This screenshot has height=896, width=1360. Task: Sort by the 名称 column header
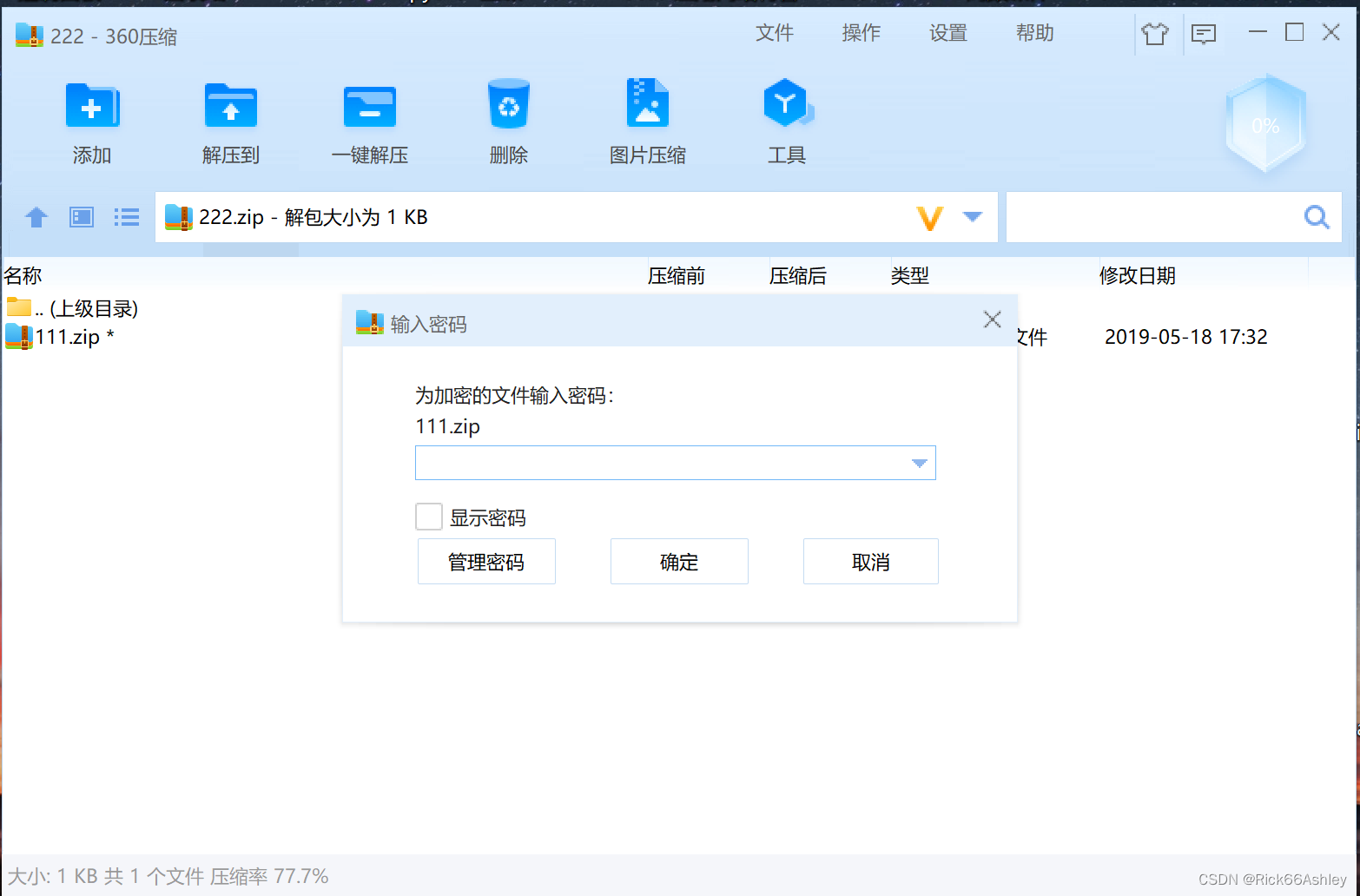click(x=23, y=276)
